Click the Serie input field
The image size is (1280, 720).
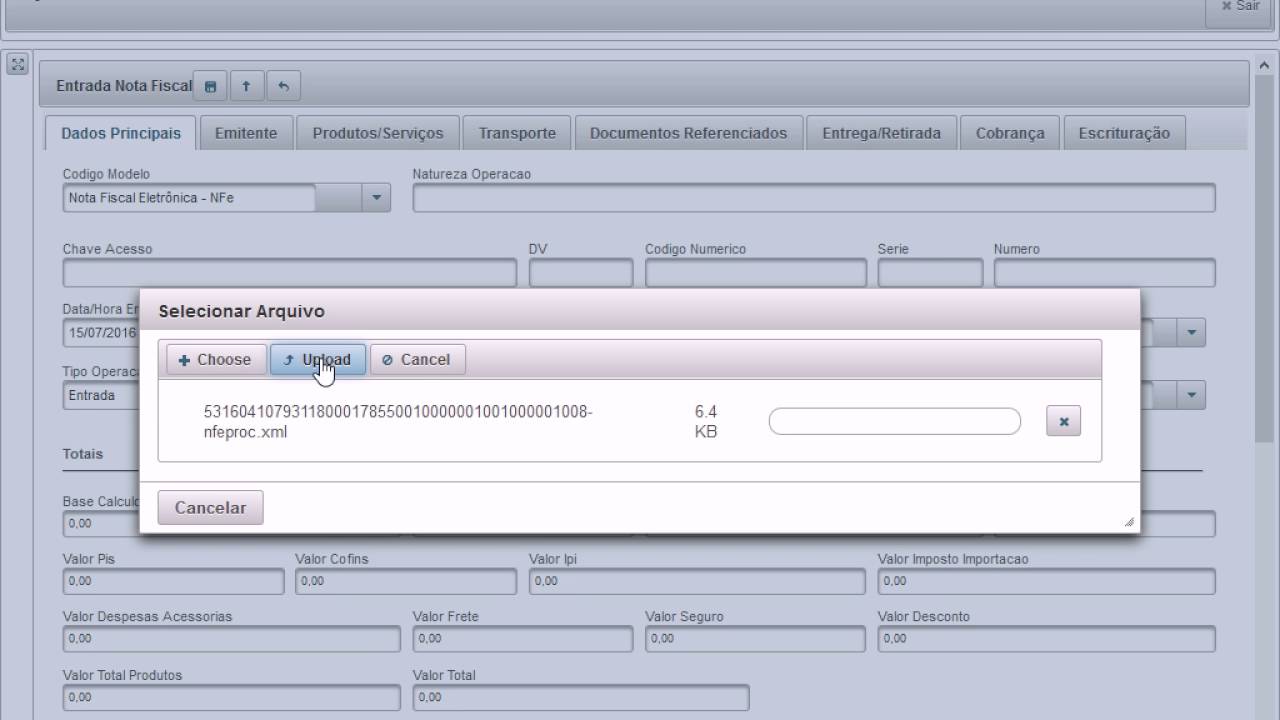click(930, 273)
